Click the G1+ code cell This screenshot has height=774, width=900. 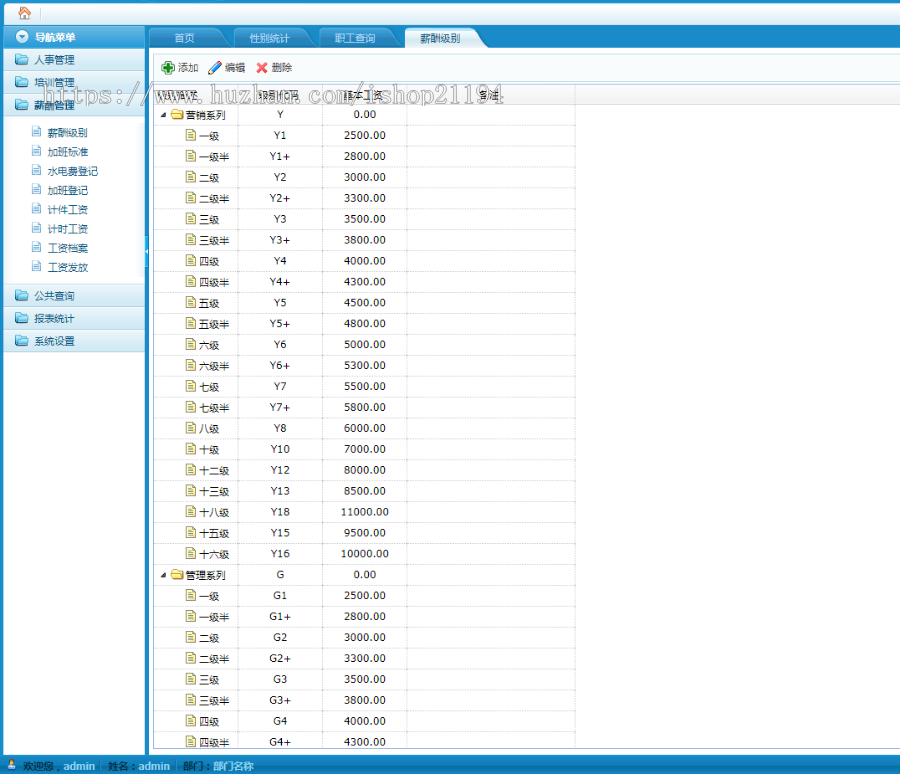pos(280,616)
